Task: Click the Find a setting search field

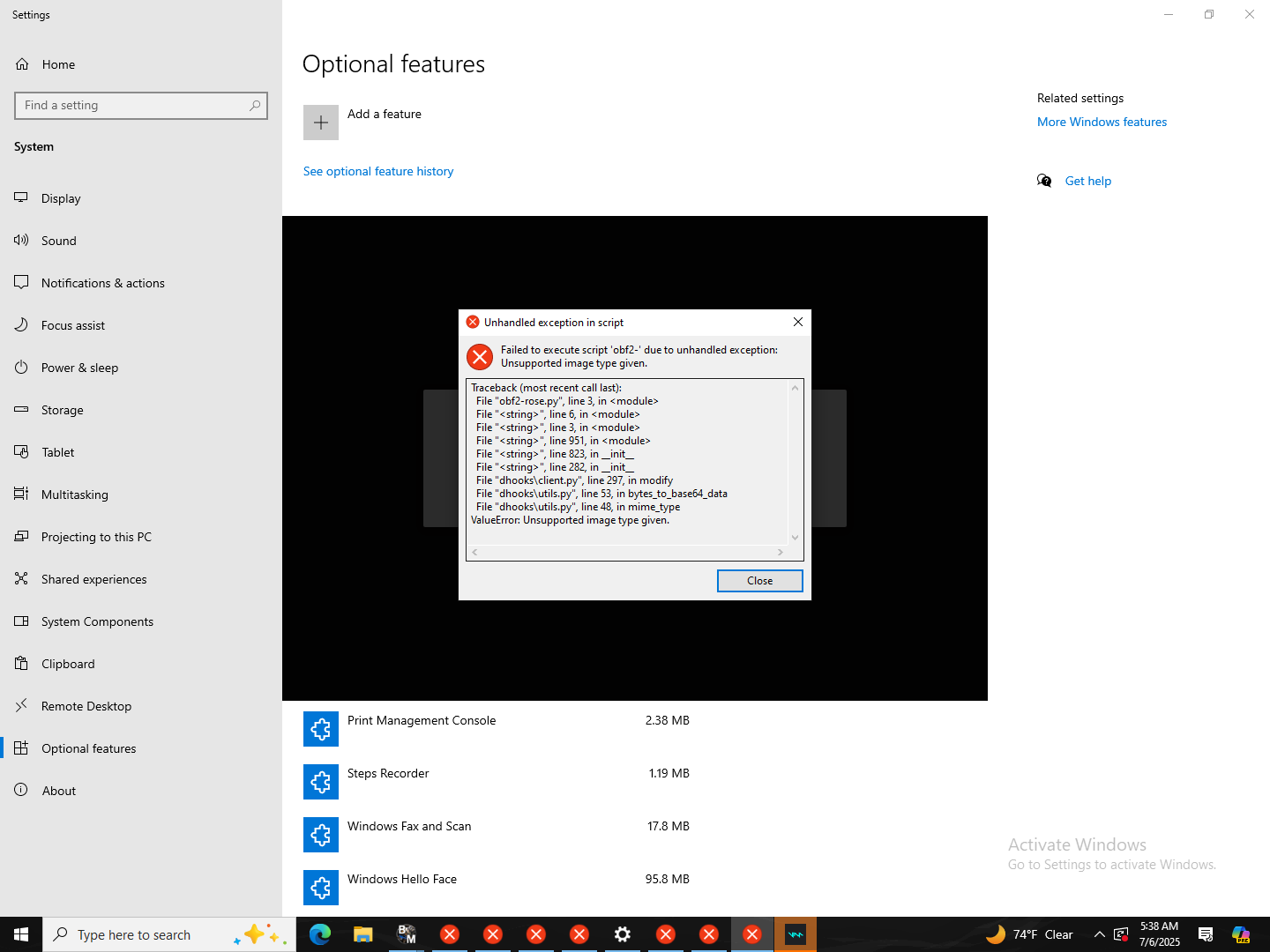Action: (x=141, y=106)
